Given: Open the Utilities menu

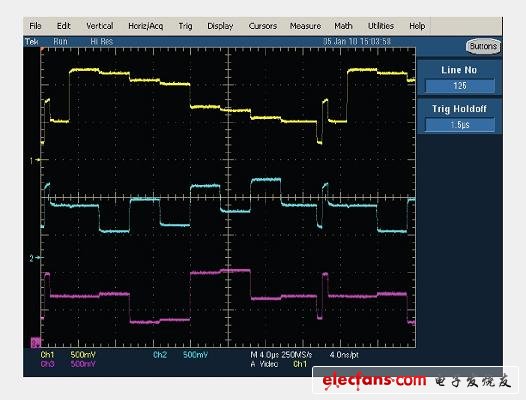Looking at the screenshot, I should pos(381,26).
